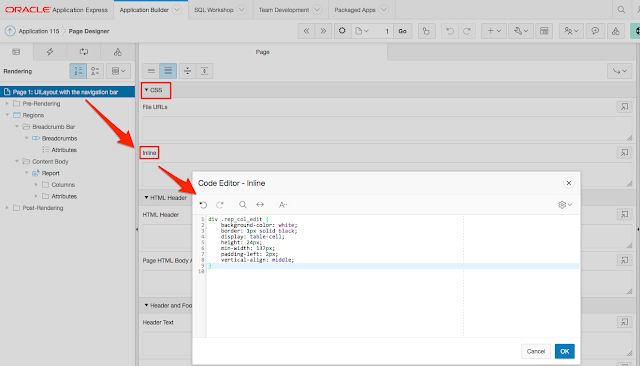The image size is (640, 366).
Task: Toggle Group by Processing Order view button
Action: point(78,71)
